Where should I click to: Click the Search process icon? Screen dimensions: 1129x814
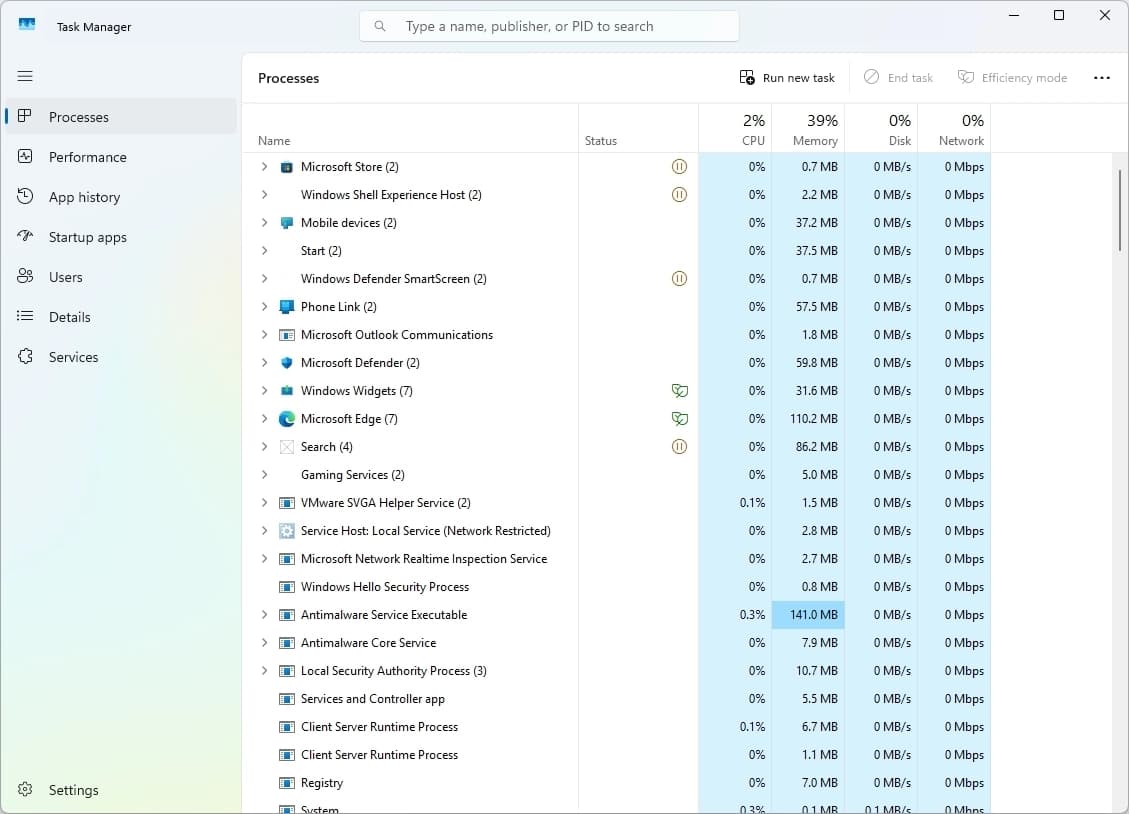(287, 447)
